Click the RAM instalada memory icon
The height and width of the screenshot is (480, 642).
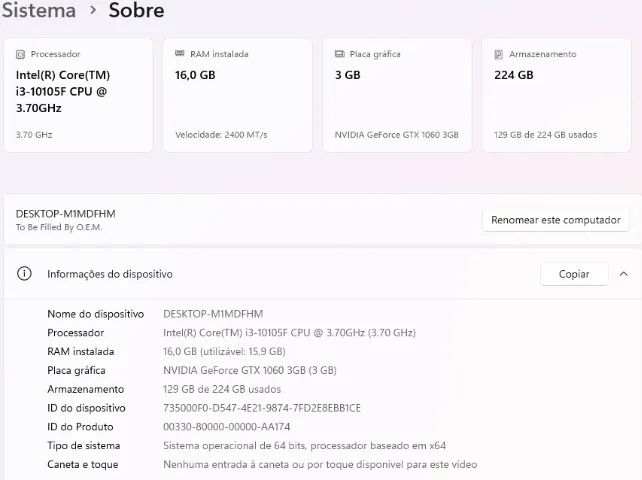pyautogui.click(x=180, y=53)
